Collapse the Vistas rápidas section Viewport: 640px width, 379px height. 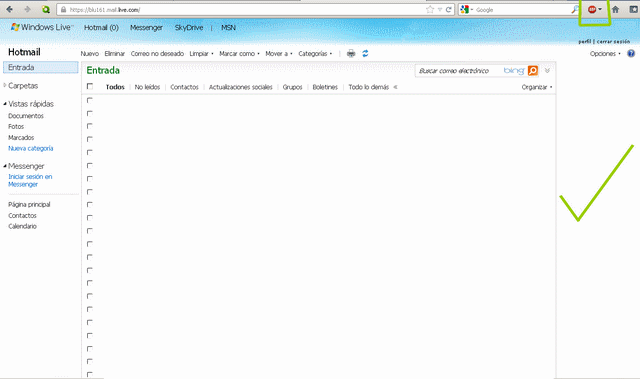5,104
